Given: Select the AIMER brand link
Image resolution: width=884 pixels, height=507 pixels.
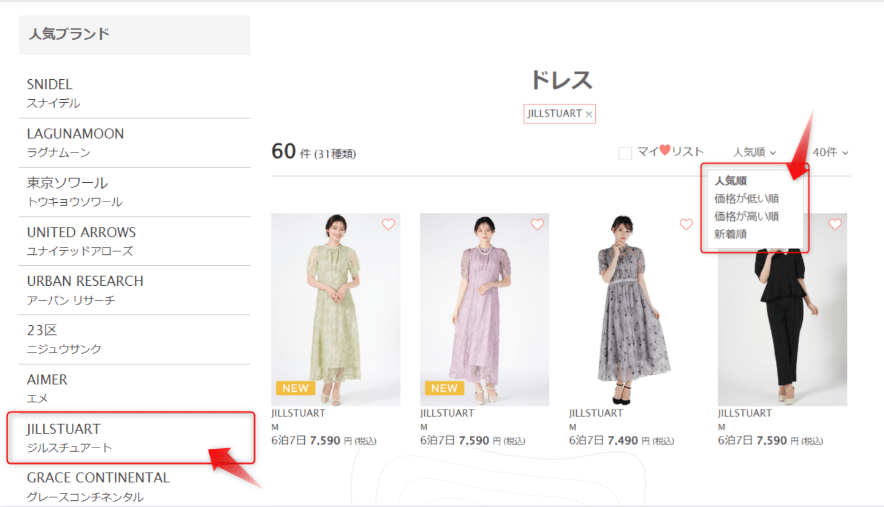Looking at the screenshot, I should [x=135, y=389].
